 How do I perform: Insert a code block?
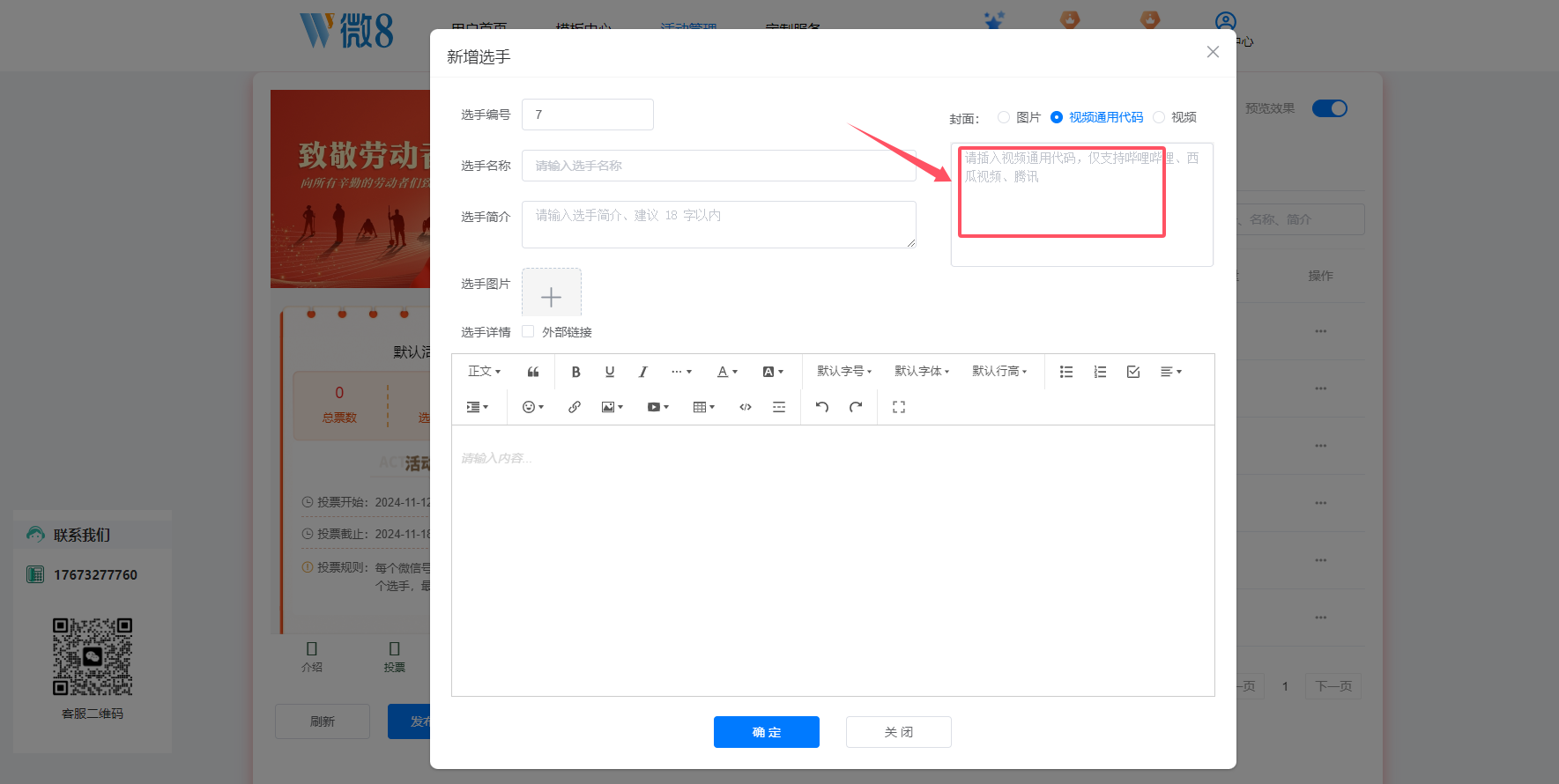pos(746,407)
